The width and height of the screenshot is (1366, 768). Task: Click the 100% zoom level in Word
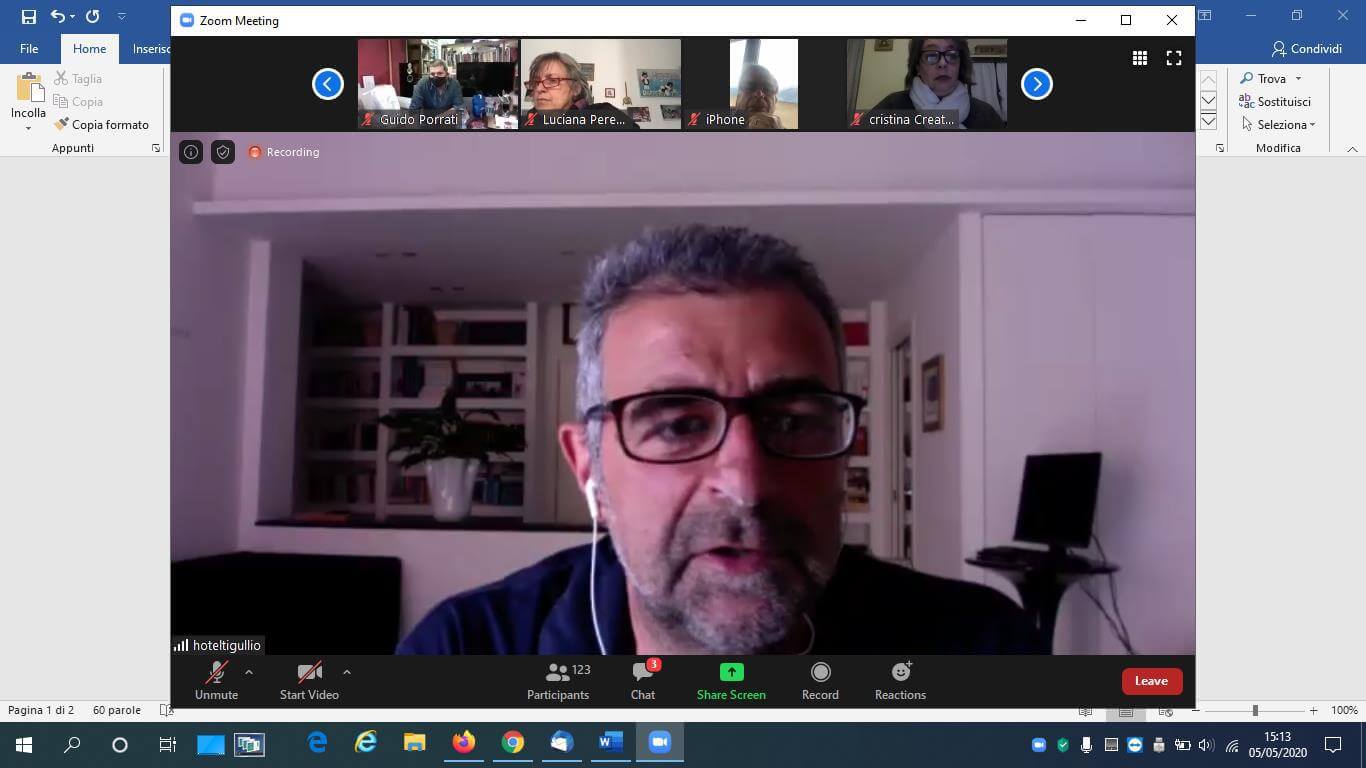pyautogui.click(x=1344, y=710)
